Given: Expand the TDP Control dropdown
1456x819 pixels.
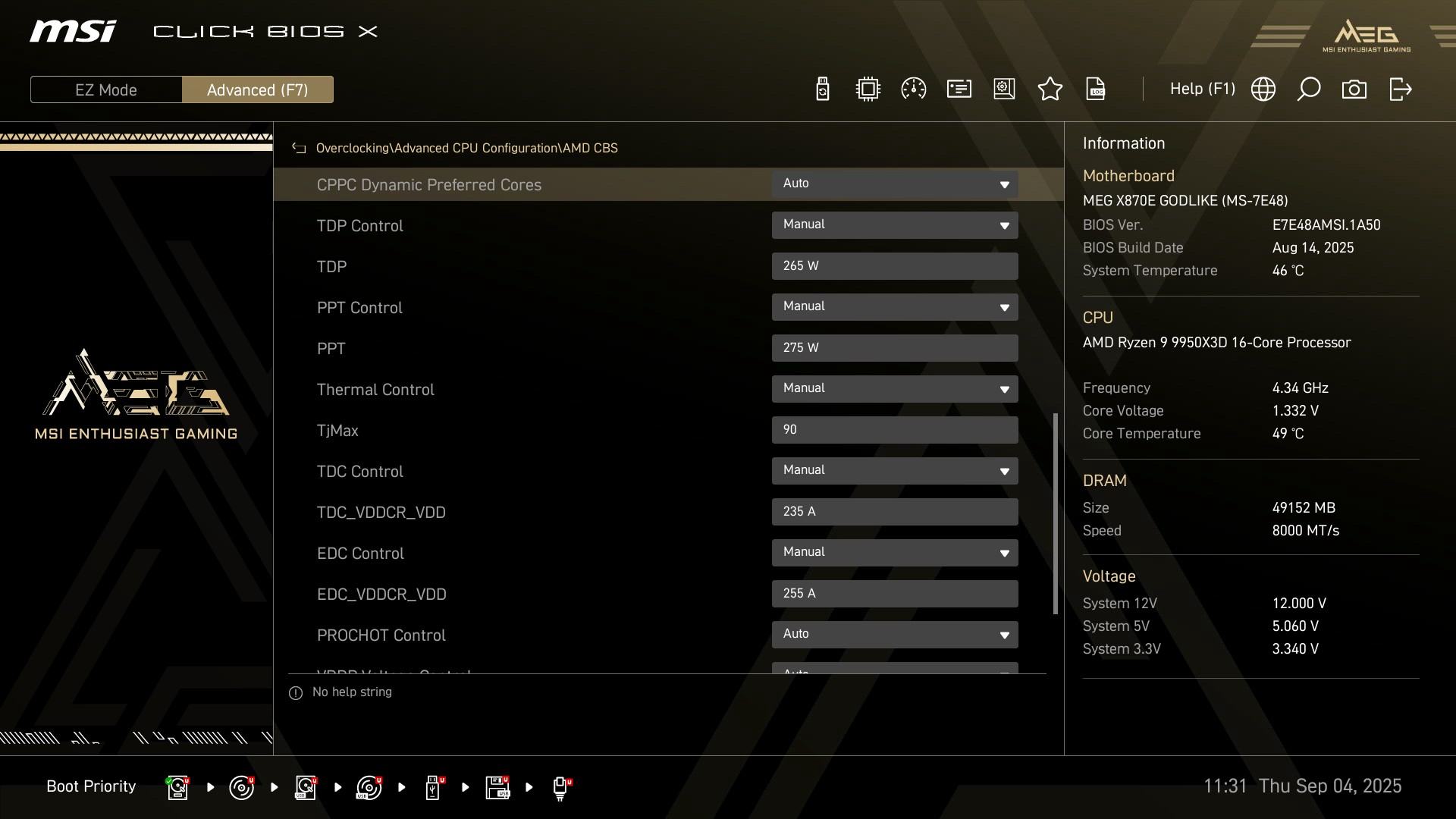Looking at the screenshot, I should [x=894, y=225].
